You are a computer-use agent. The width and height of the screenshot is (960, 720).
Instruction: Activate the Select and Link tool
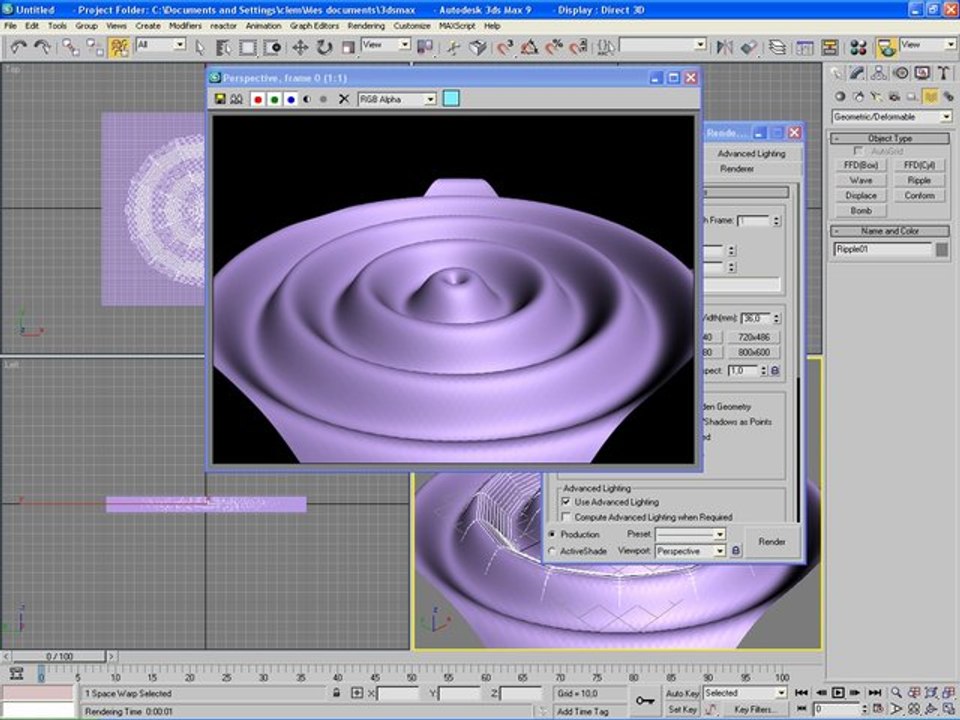(x=70, y=47)
